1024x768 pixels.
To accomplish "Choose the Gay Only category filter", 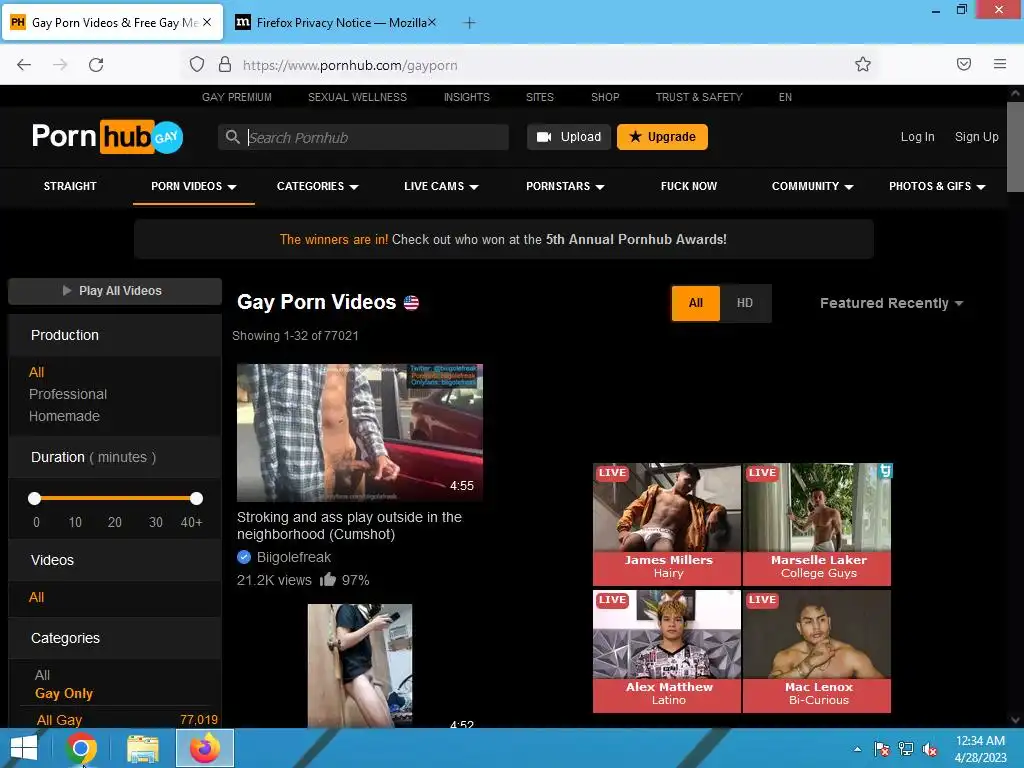I will point(64,694).
